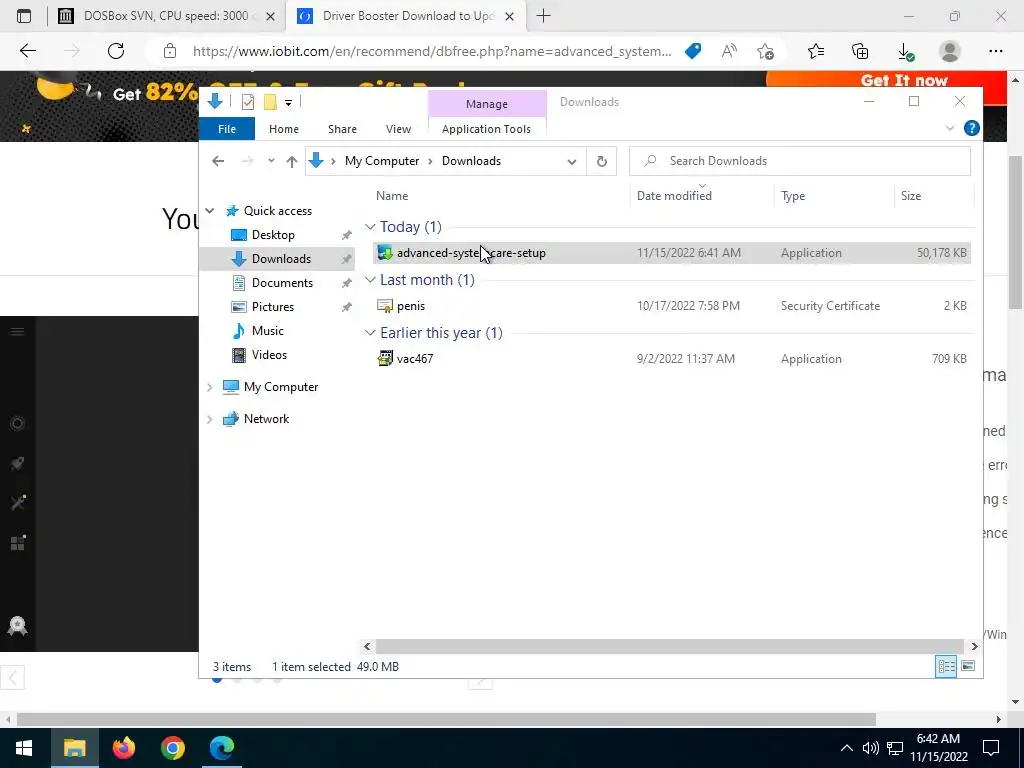The image size is (1024, 768).
Task: Open Edge Settings and more menu
Action: (x=995, y=51)
